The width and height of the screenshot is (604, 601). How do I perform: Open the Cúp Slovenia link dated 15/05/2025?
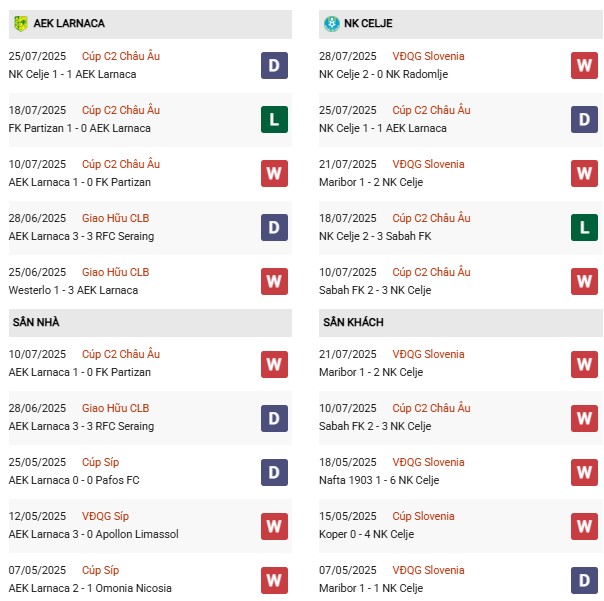423,516
